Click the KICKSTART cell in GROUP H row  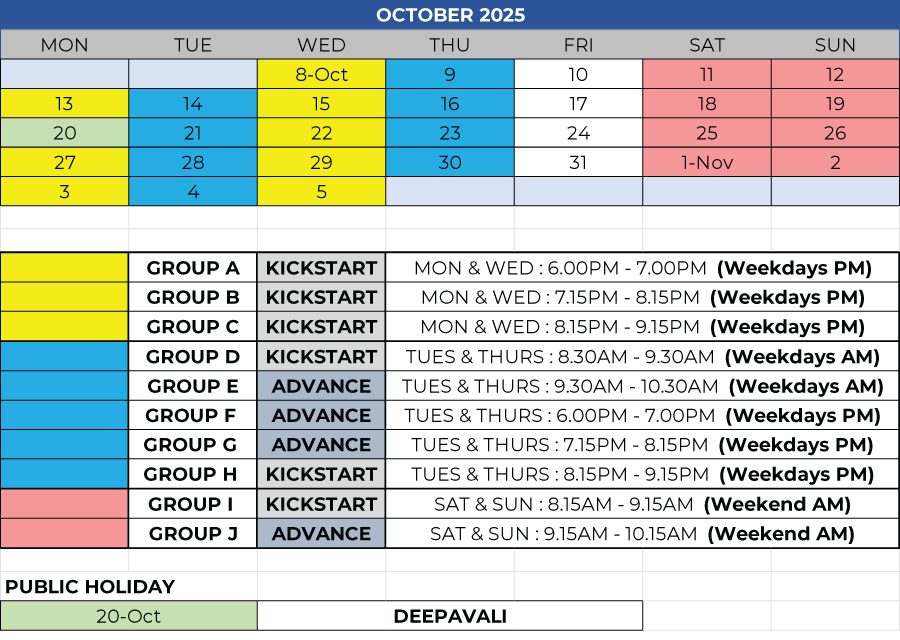coord(321,474)
